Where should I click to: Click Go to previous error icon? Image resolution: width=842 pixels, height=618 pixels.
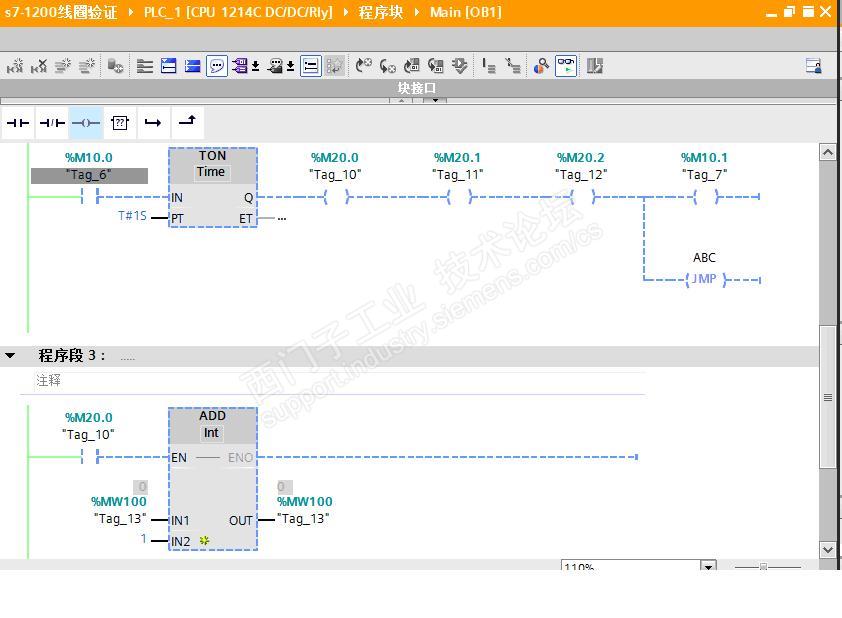(387, 66)
